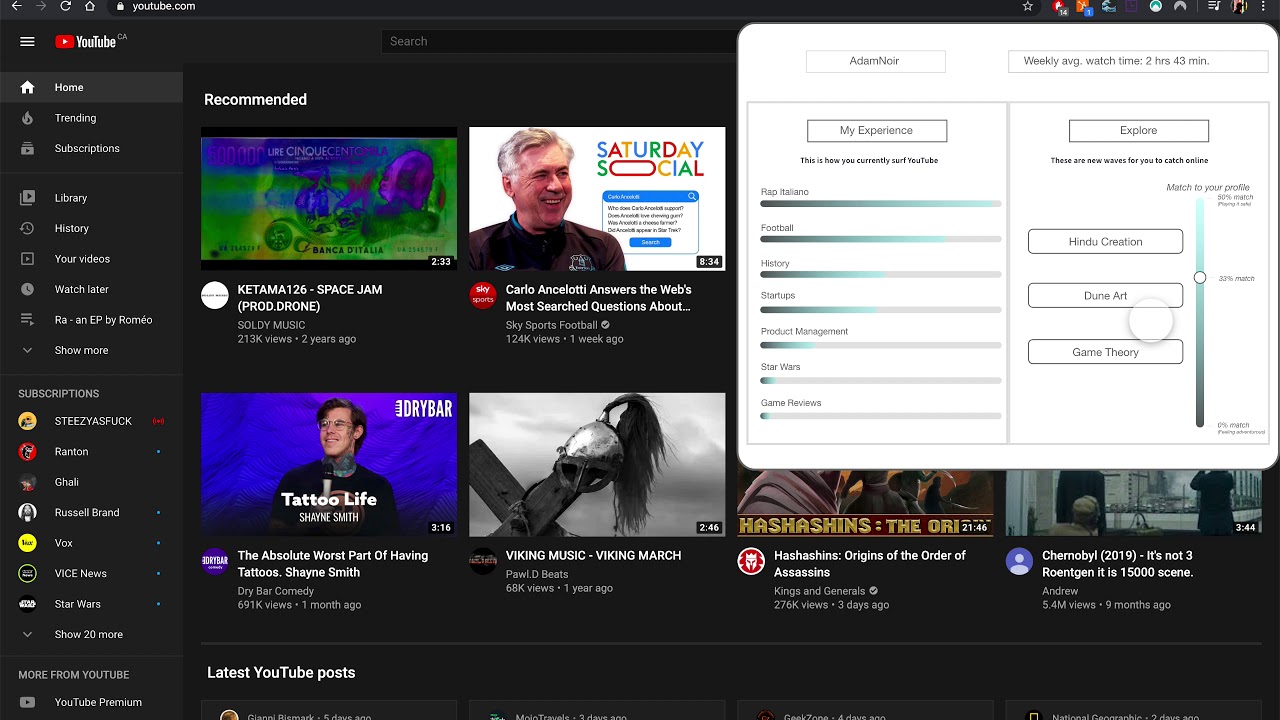Open Home in the sidebar
Image resolution: width=1280 pixels, height=720 pixels.
coord(91,87)
